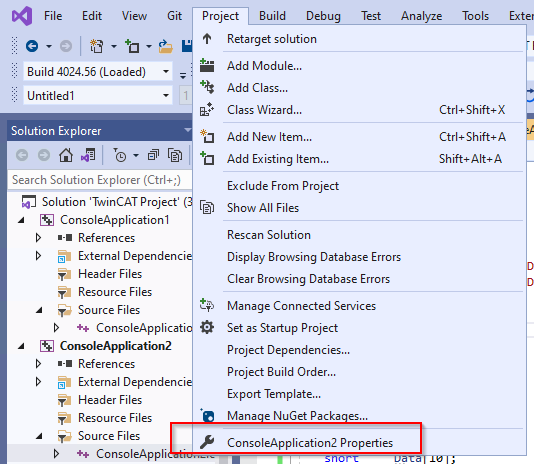Click the Set as Startup Project gear icon
The height and width of the screenshot is (464, 534).
coord(207,328)
